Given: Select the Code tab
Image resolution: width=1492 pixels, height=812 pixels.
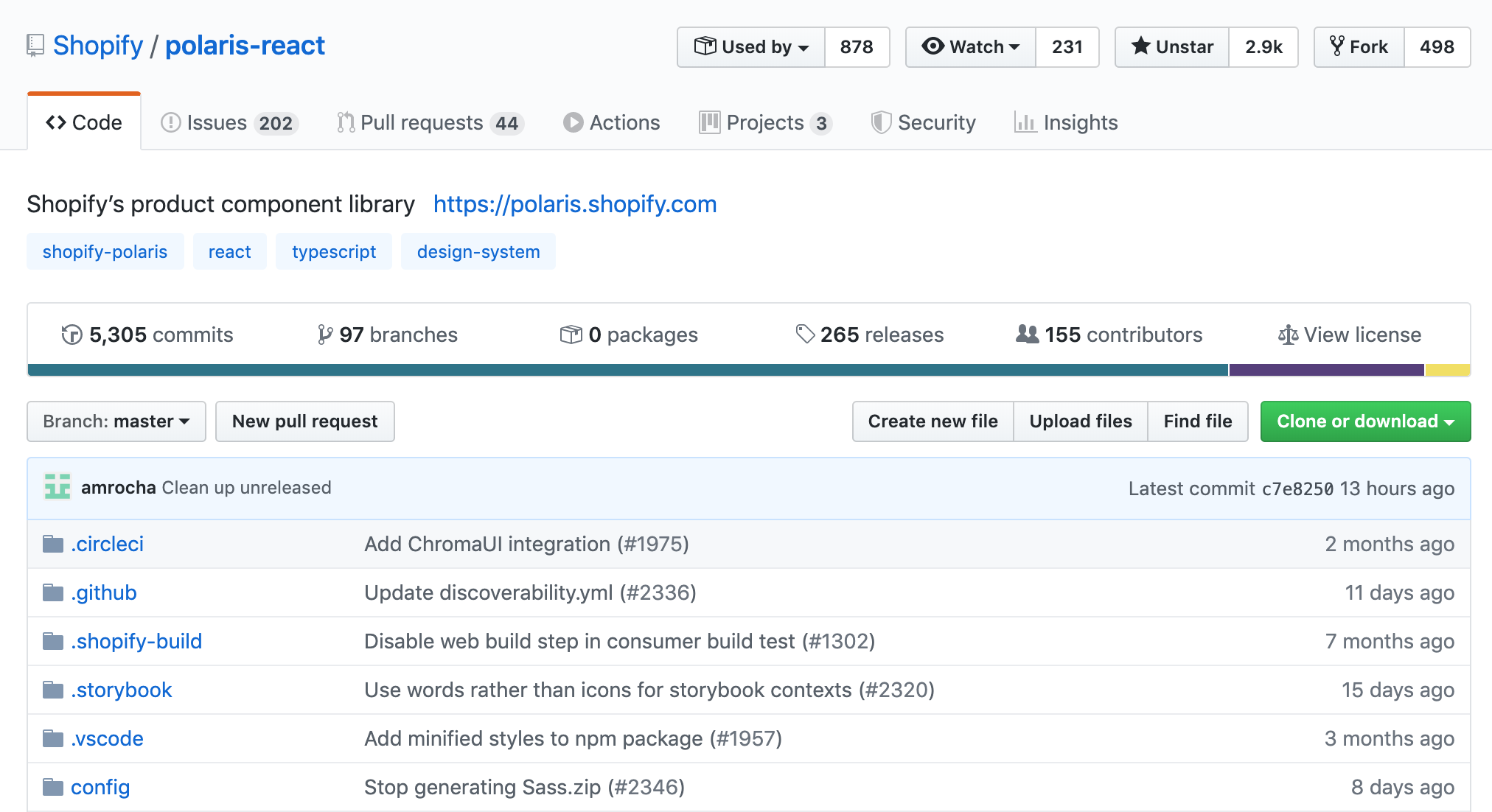Looking at the screenshot, I should tap(85, 122).
